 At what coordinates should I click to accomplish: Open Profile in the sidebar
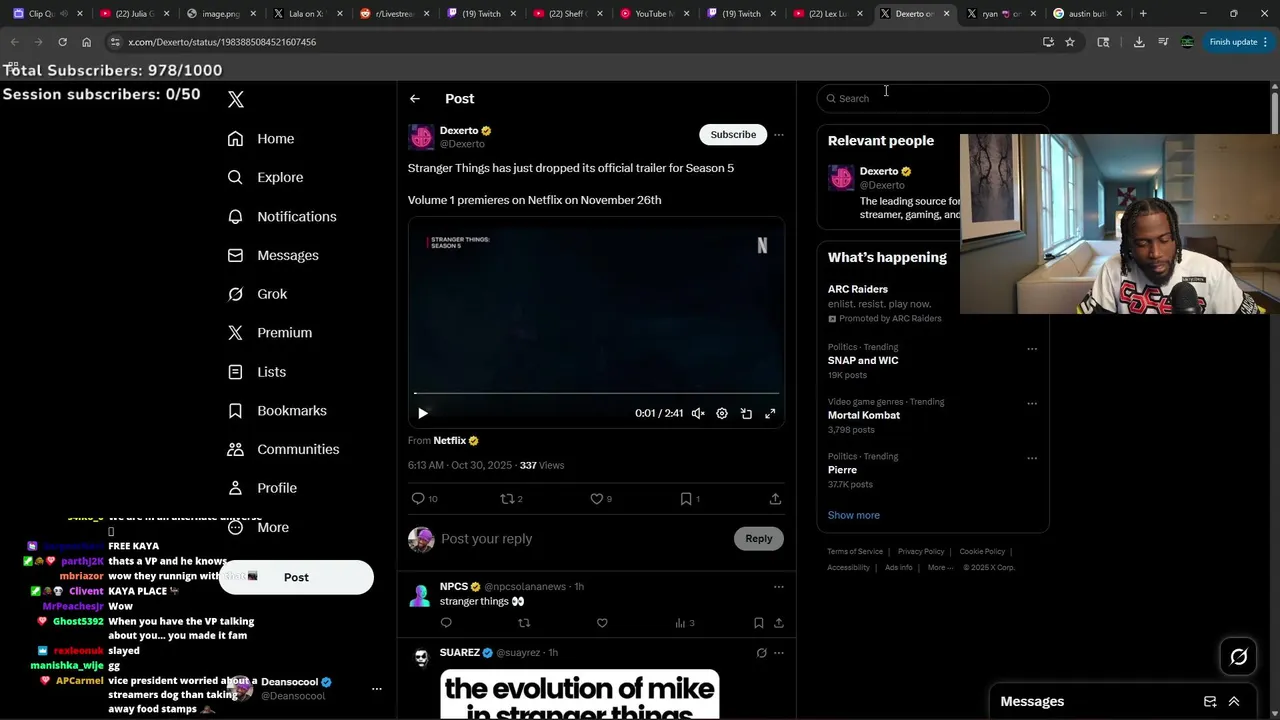pyautogui.click(x=262, y=488)
